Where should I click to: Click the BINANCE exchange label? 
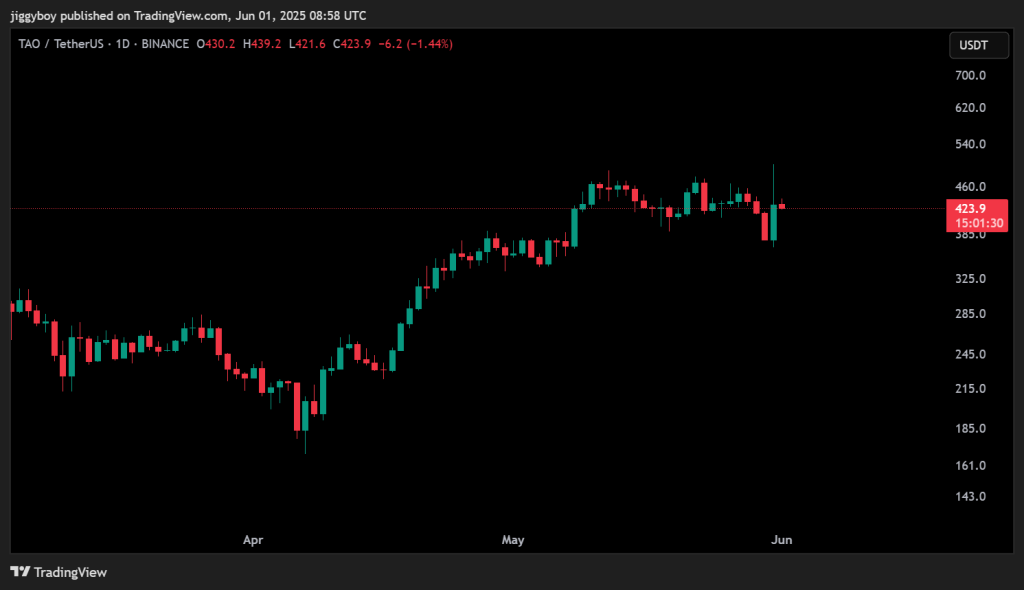coord(165,44)
